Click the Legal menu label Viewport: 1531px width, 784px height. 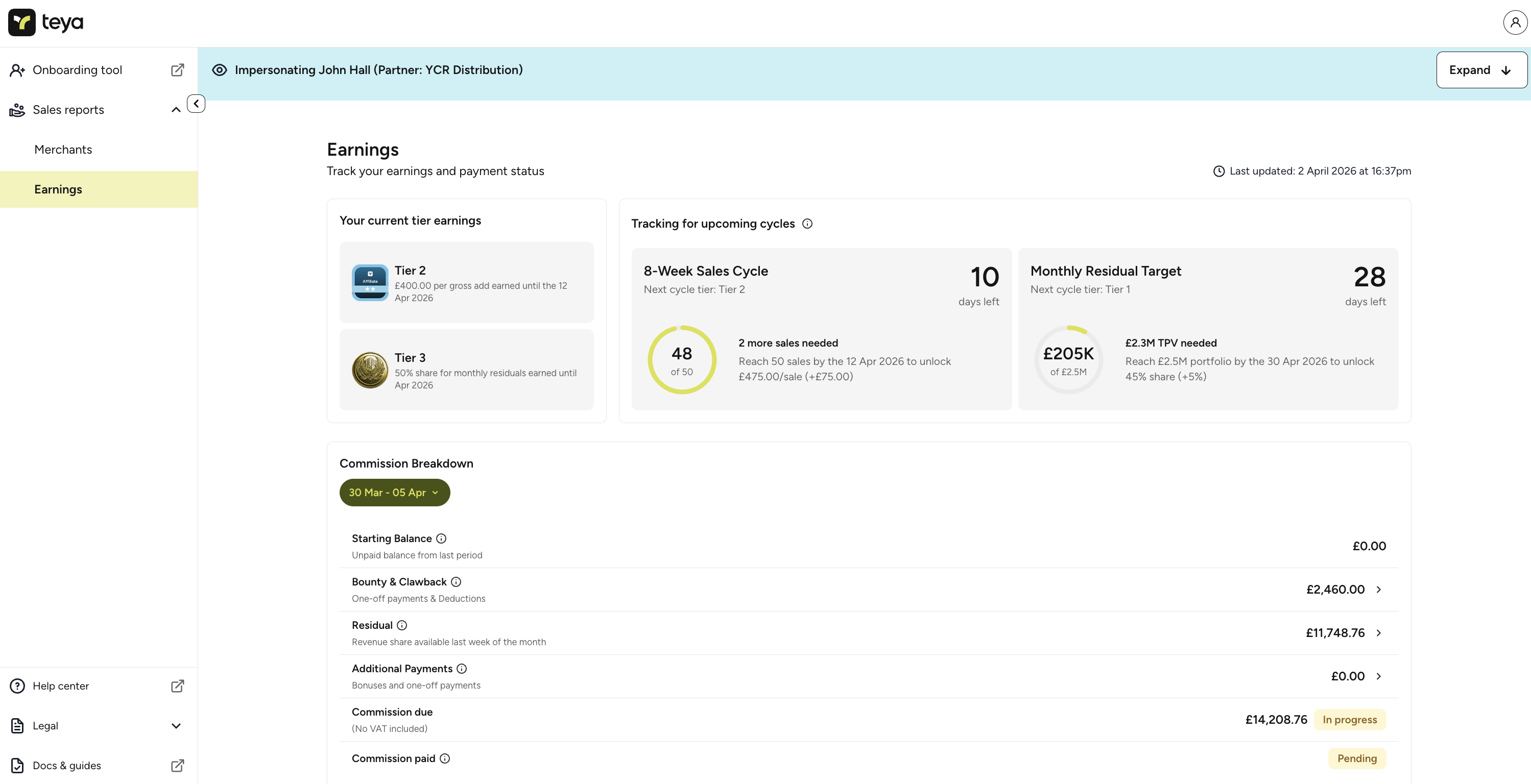coord(45,726)
